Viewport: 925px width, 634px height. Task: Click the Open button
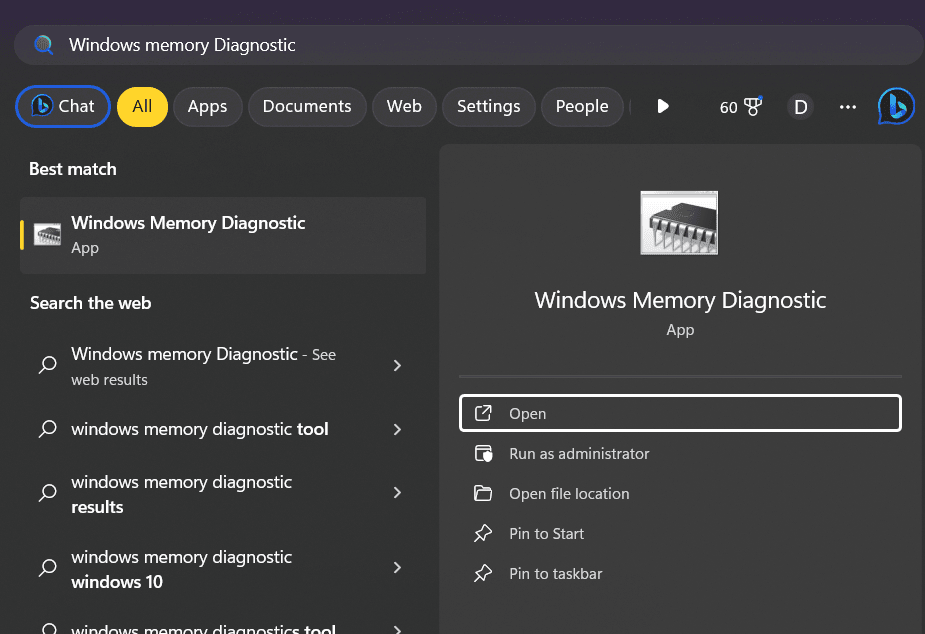(679, 413)
